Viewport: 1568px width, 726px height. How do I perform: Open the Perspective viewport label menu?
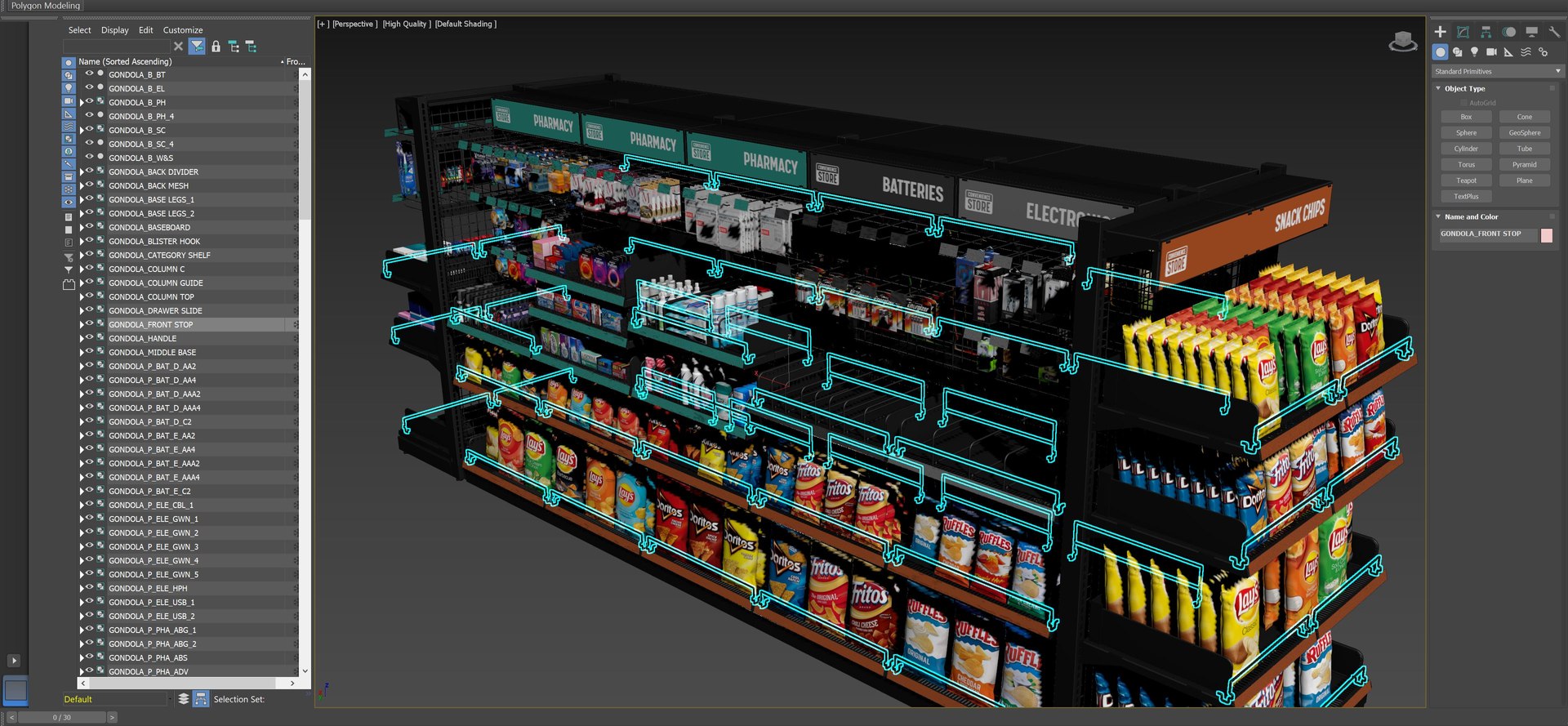tap(355, 24)
